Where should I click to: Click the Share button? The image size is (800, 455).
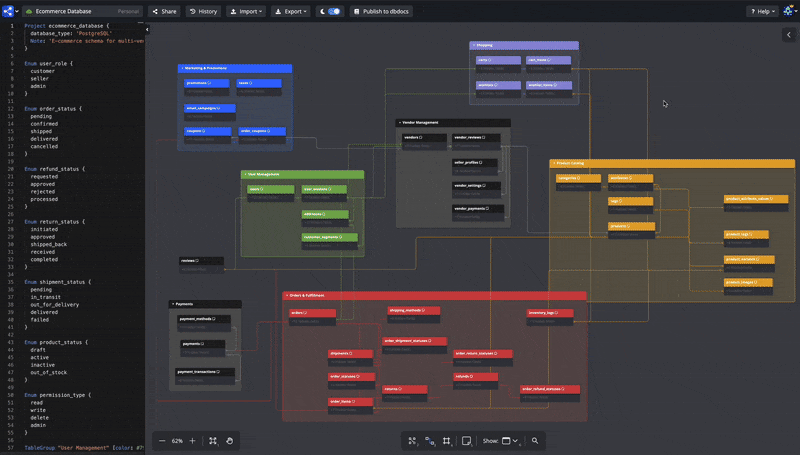point(164,11)
